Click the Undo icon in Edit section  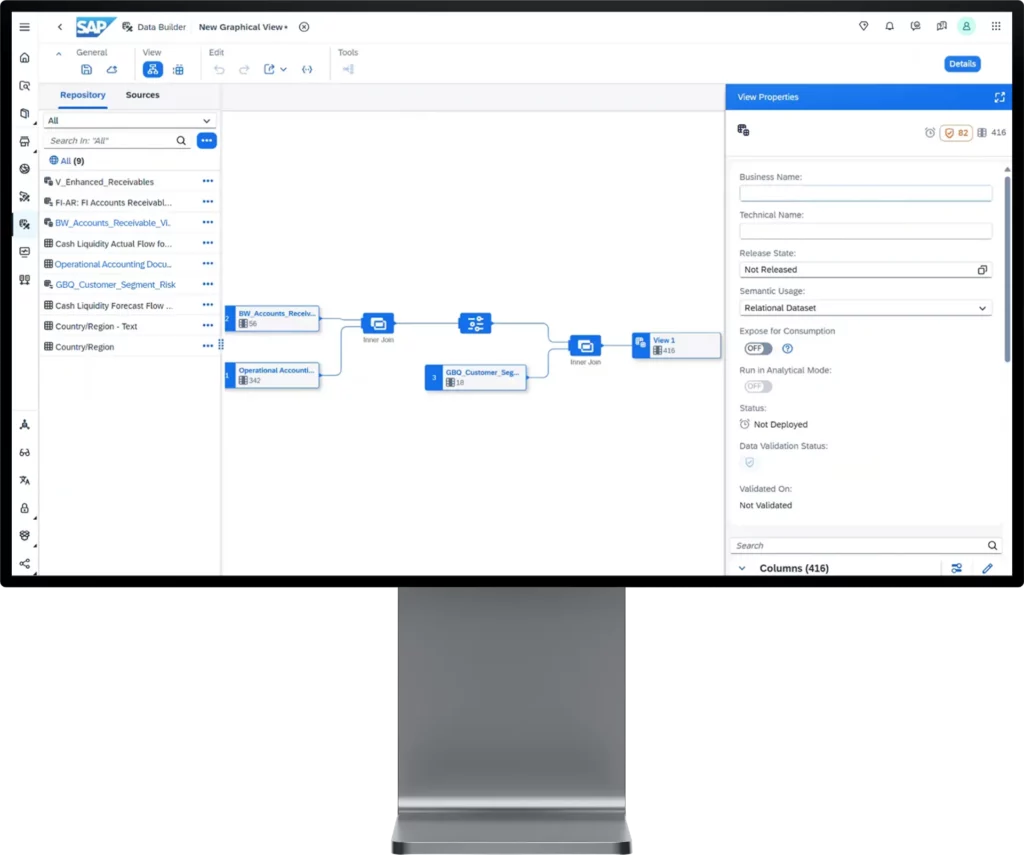pos(219,69)
